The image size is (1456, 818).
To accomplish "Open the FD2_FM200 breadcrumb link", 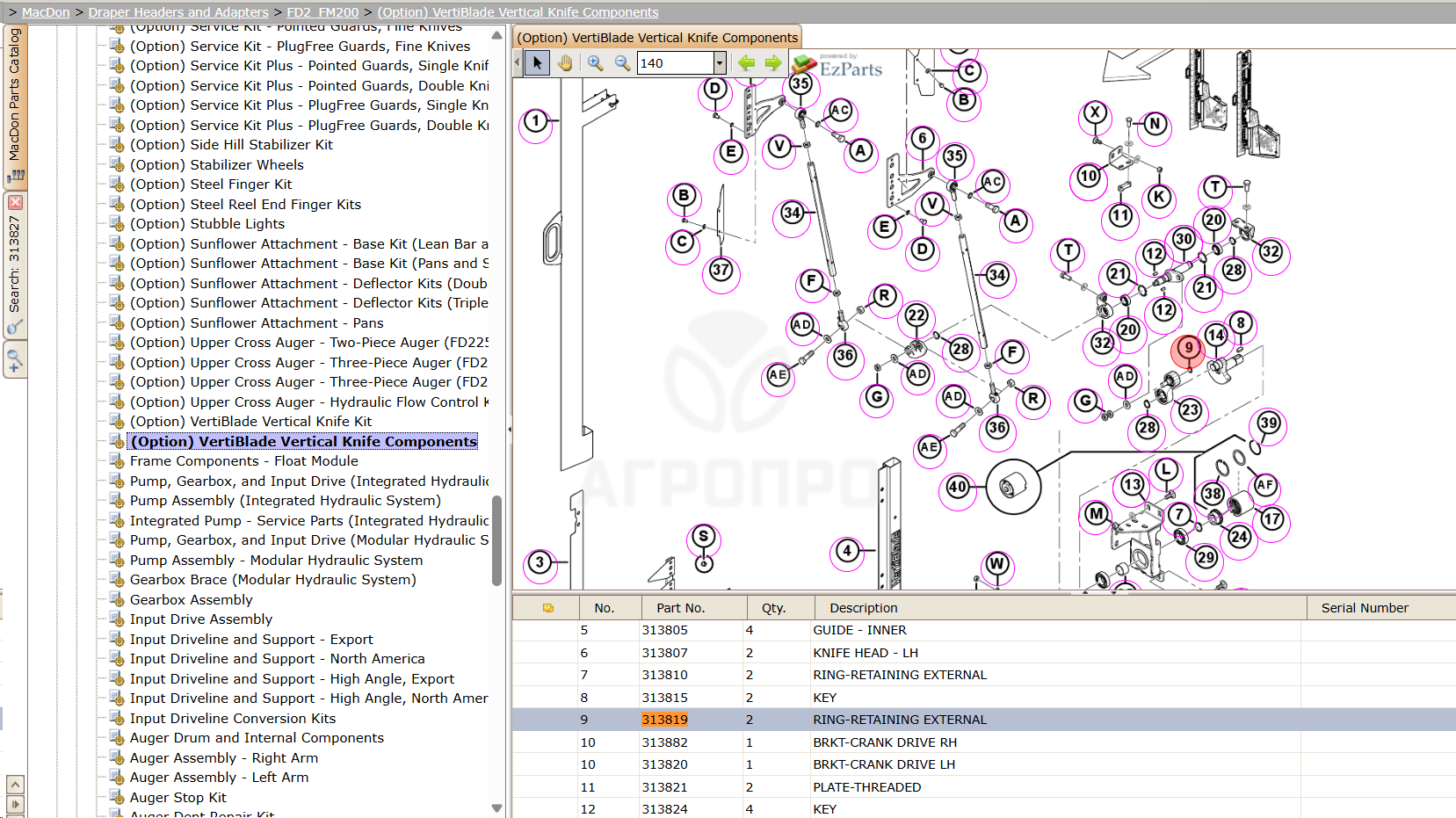I will (x=322, y=12).
